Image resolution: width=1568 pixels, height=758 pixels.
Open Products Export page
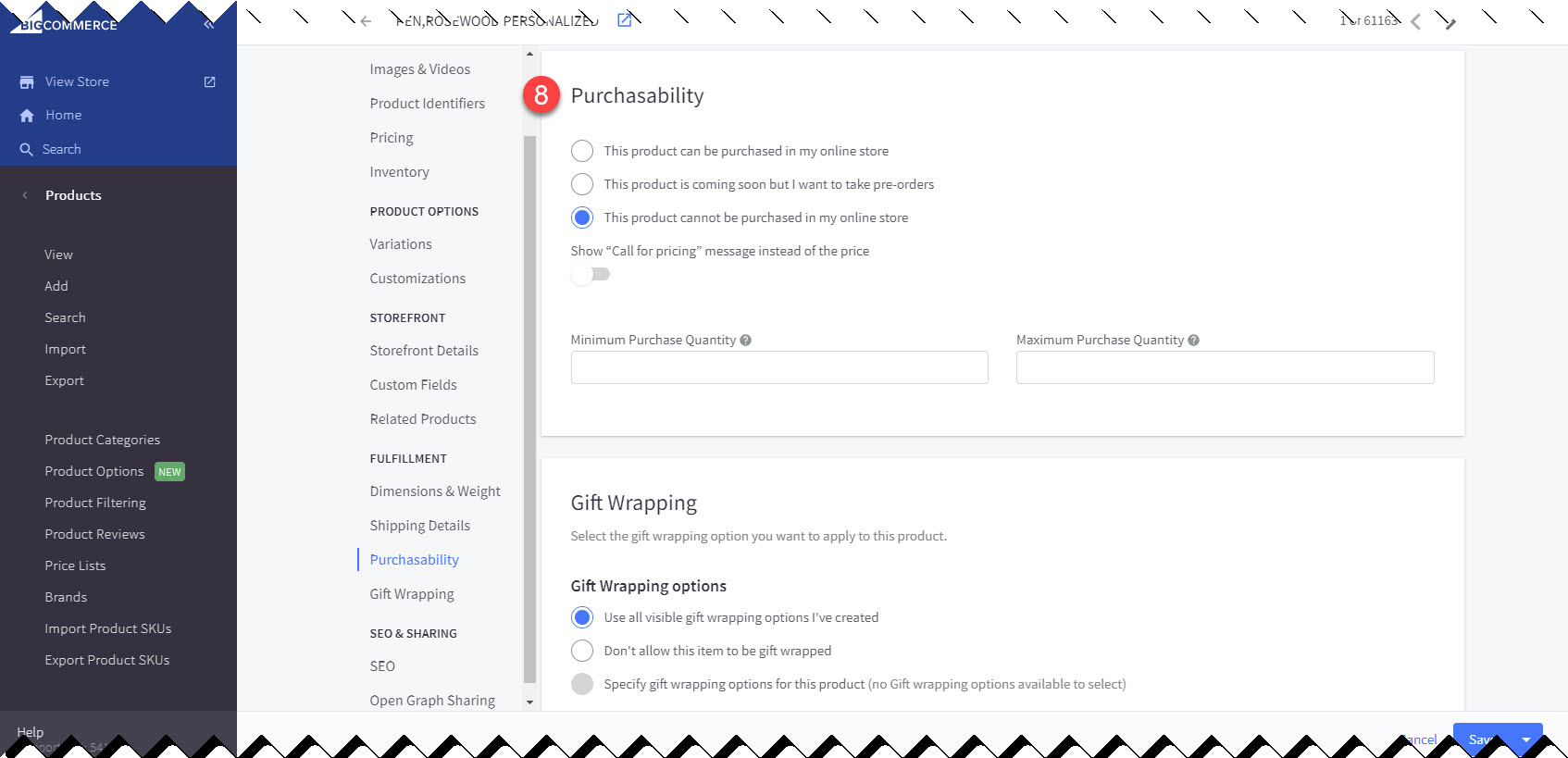coord(64,380)
